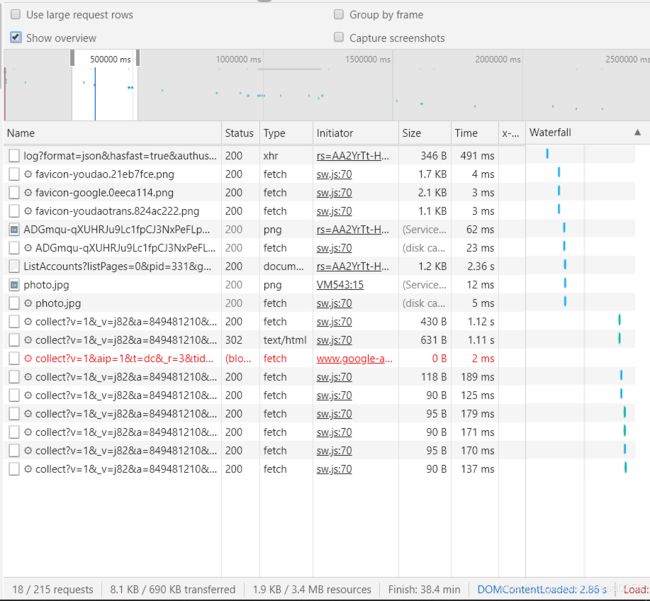The height and width of the screenshot is (601, 650).
Task: Select the ListAccounts?listPages=0&pid=331 request name
Action: [117, 266]
